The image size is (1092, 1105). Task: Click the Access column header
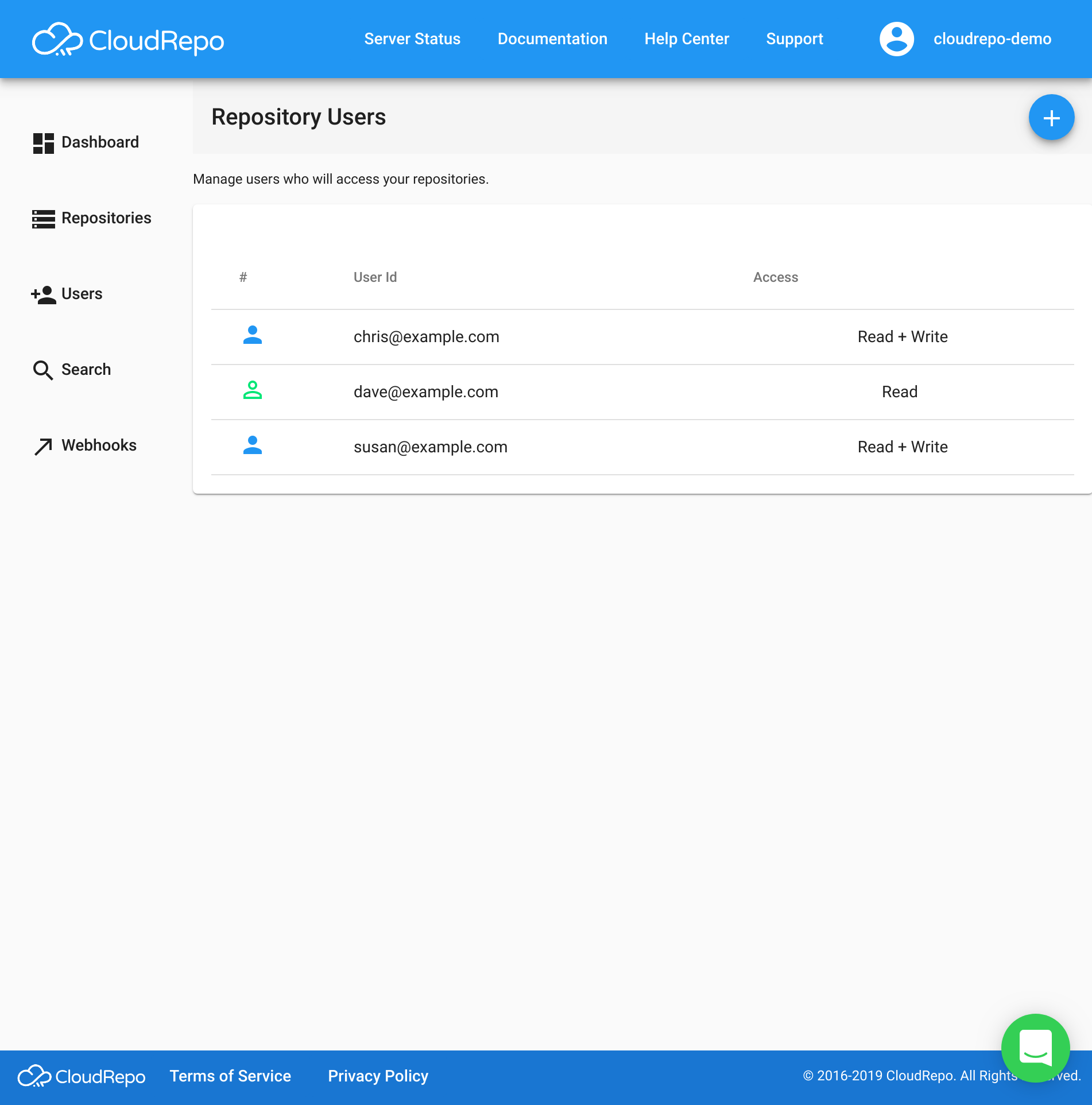(775, 277)
